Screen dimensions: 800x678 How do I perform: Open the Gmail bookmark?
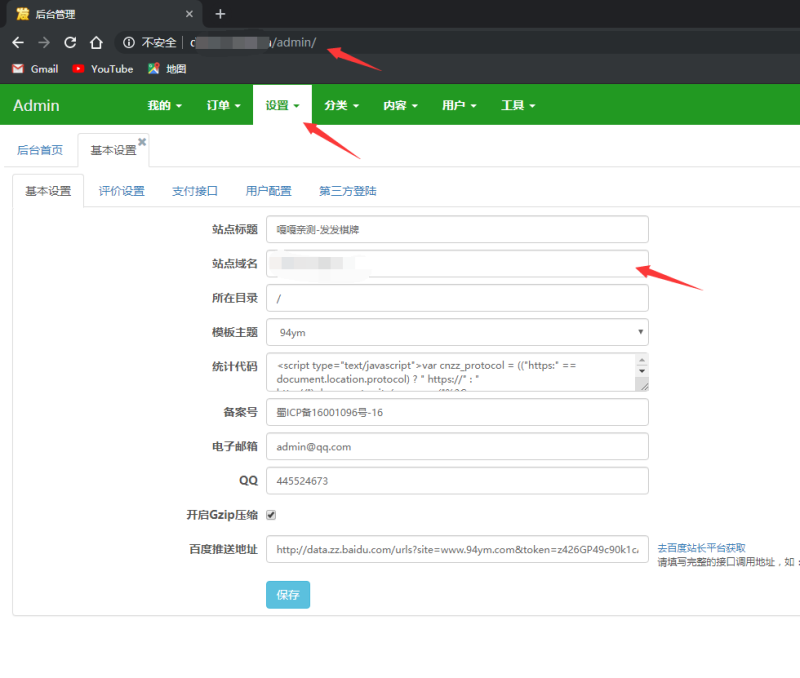35,69
